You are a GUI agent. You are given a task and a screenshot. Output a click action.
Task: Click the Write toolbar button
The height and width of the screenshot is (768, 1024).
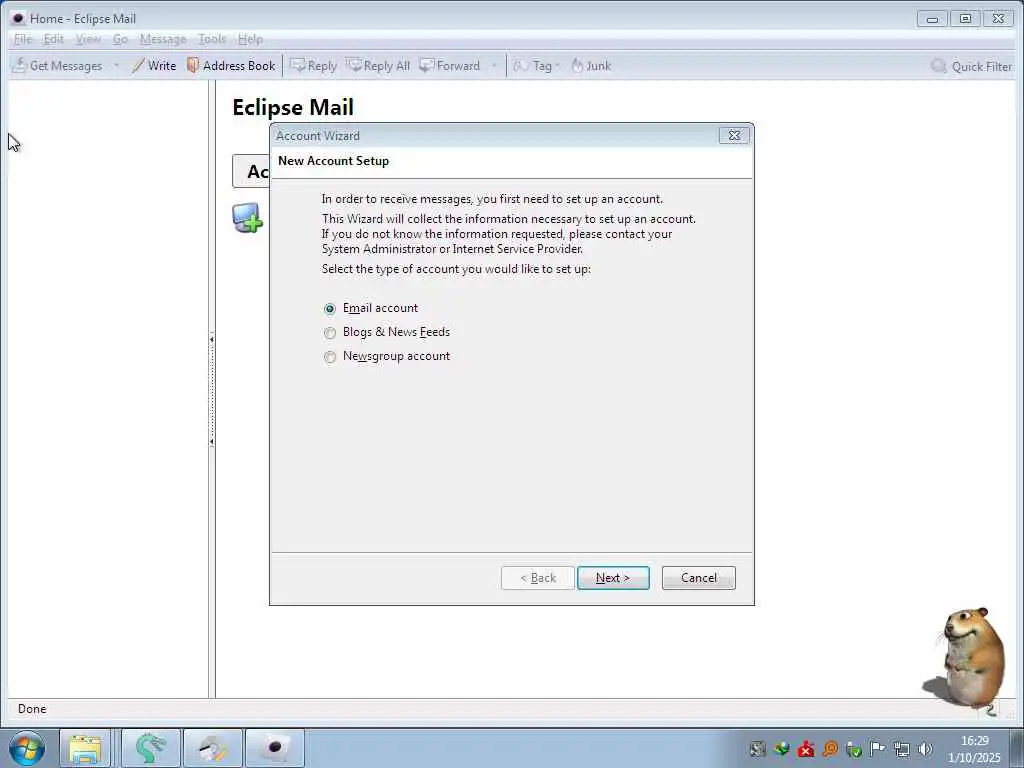point(154,66)
